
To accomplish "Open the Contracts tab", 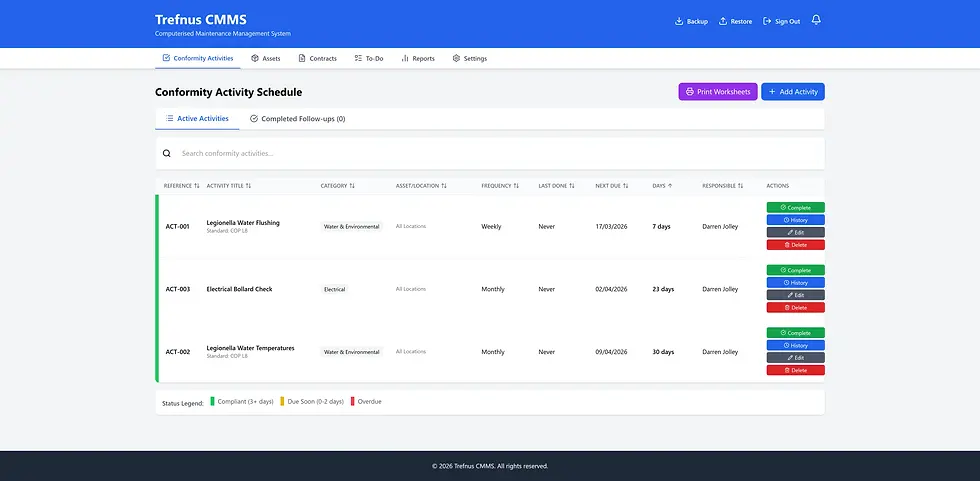I will point(318,58).
